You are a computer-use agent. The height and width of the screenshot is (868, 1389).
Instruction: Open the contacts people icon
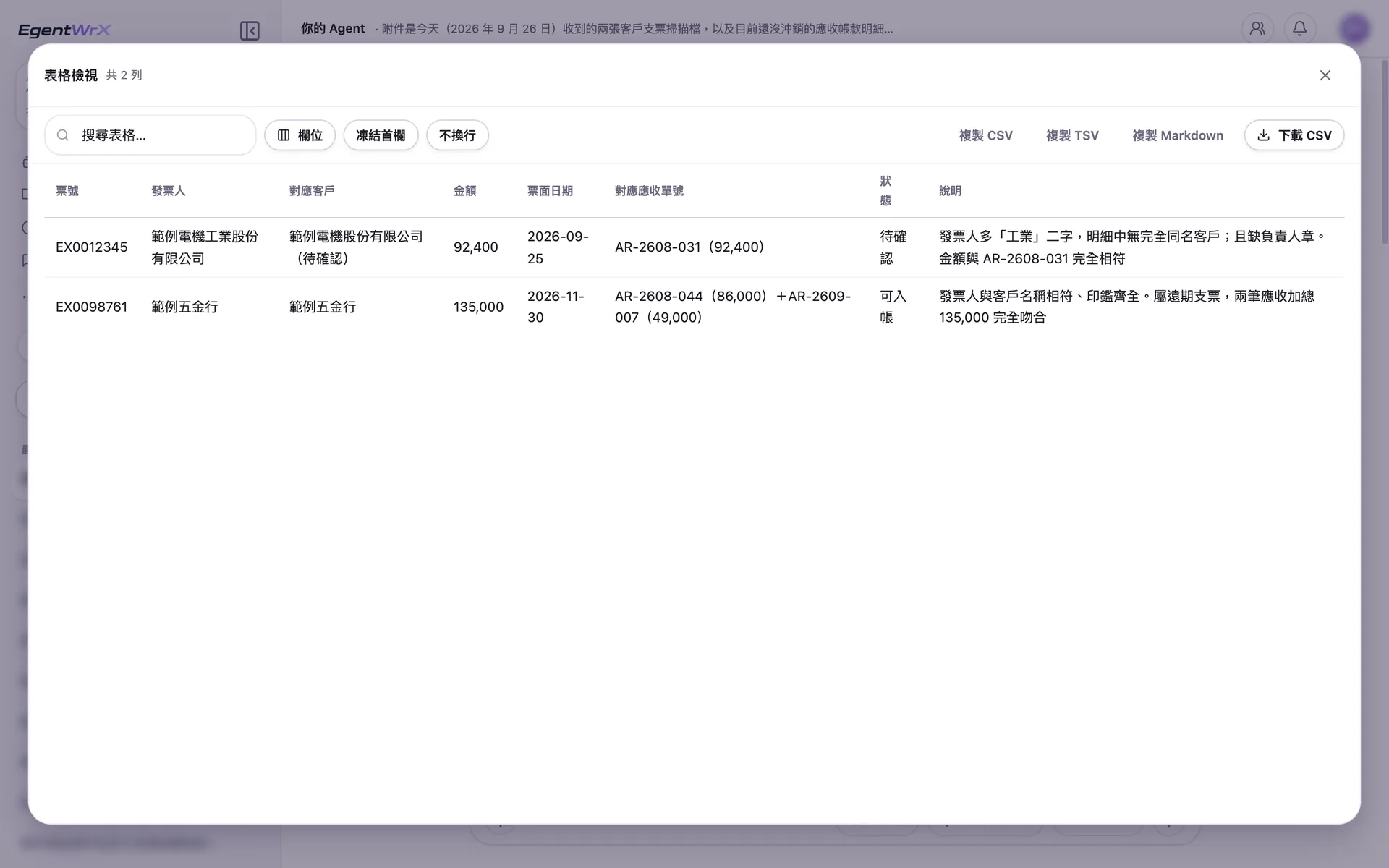click(1257, 29)
